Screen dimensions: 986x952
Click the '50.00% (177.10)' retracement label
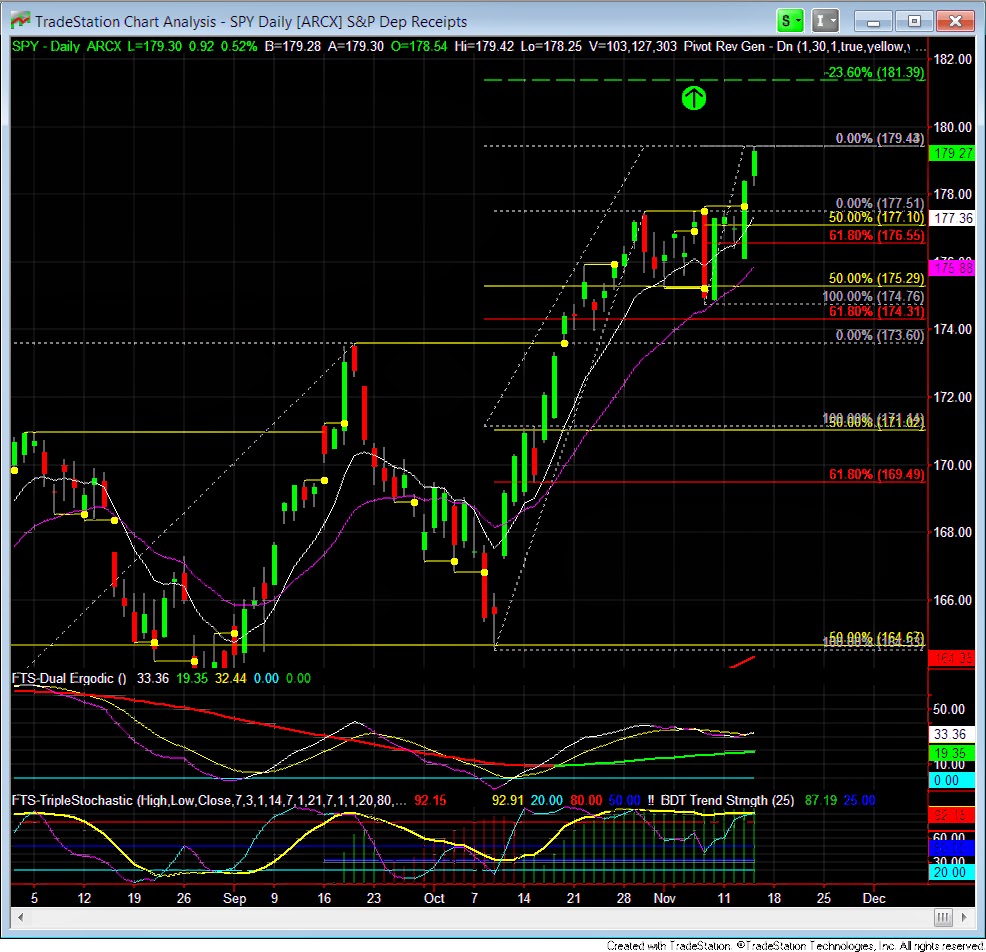(877, 218)
